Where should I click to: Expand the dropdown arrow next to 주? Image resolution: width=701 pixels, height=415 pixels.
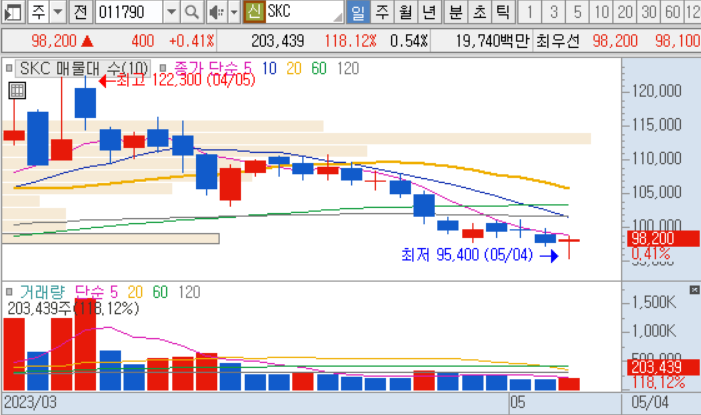point(58,12)
